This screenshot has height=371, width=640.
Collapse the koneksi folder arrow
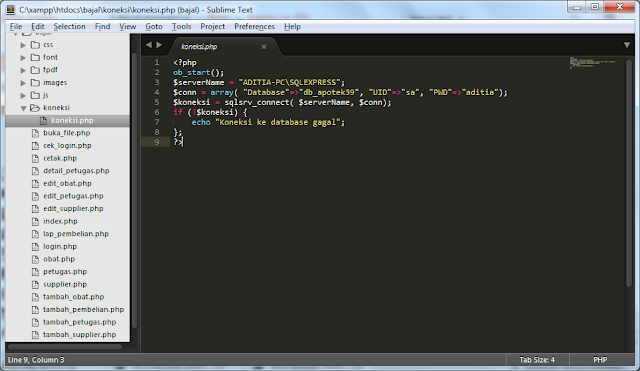[x=23, y=108]
